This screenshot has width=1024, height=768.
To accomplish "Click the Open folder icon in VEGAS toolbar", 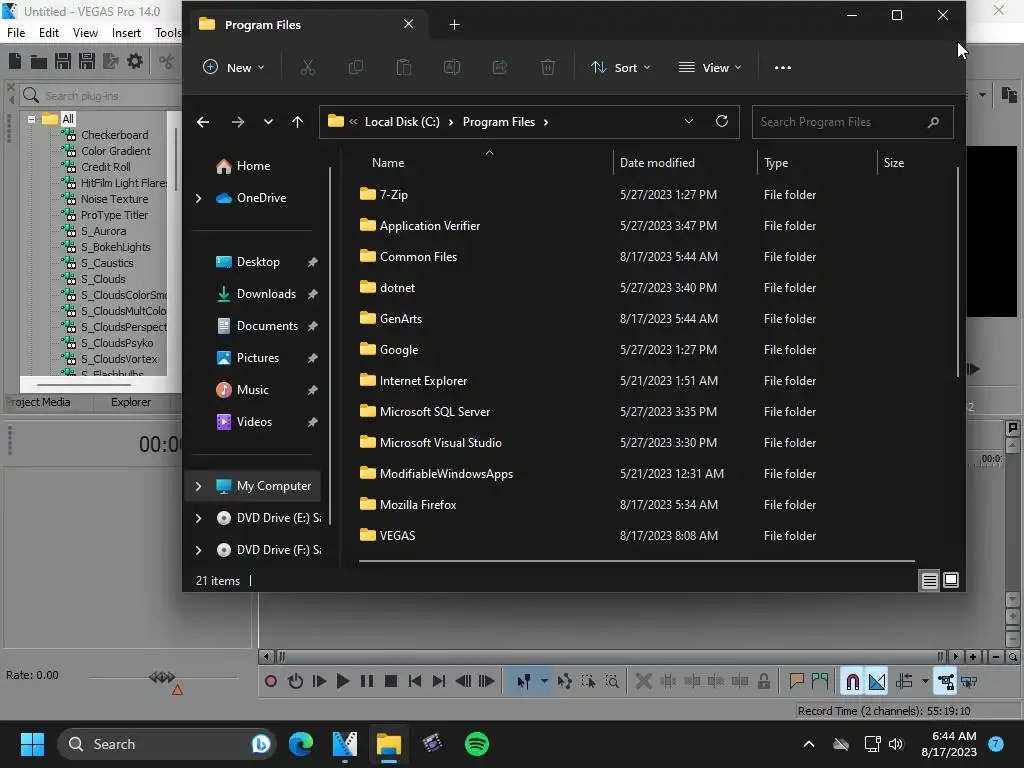I will point(39,61).
